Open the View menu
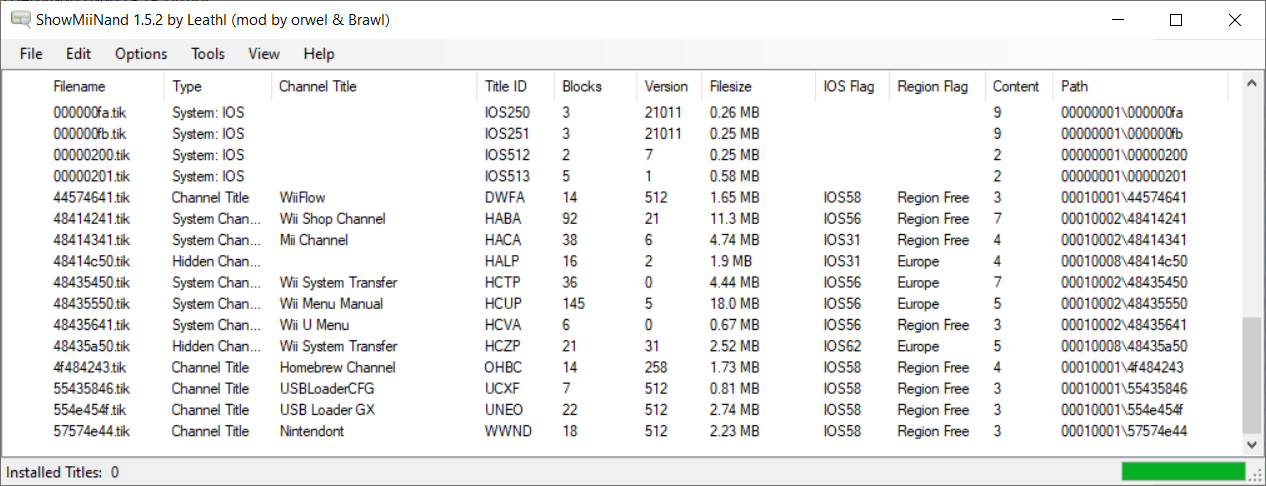The width and height of the screenshot is (1266, 486). pyautogui.click(x=264, y=54)
